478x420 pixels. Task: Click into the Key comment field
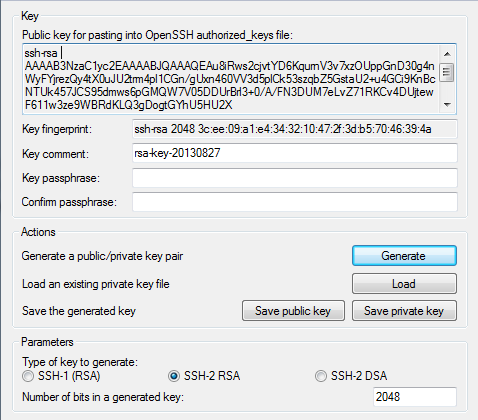(x=295, y=153)
